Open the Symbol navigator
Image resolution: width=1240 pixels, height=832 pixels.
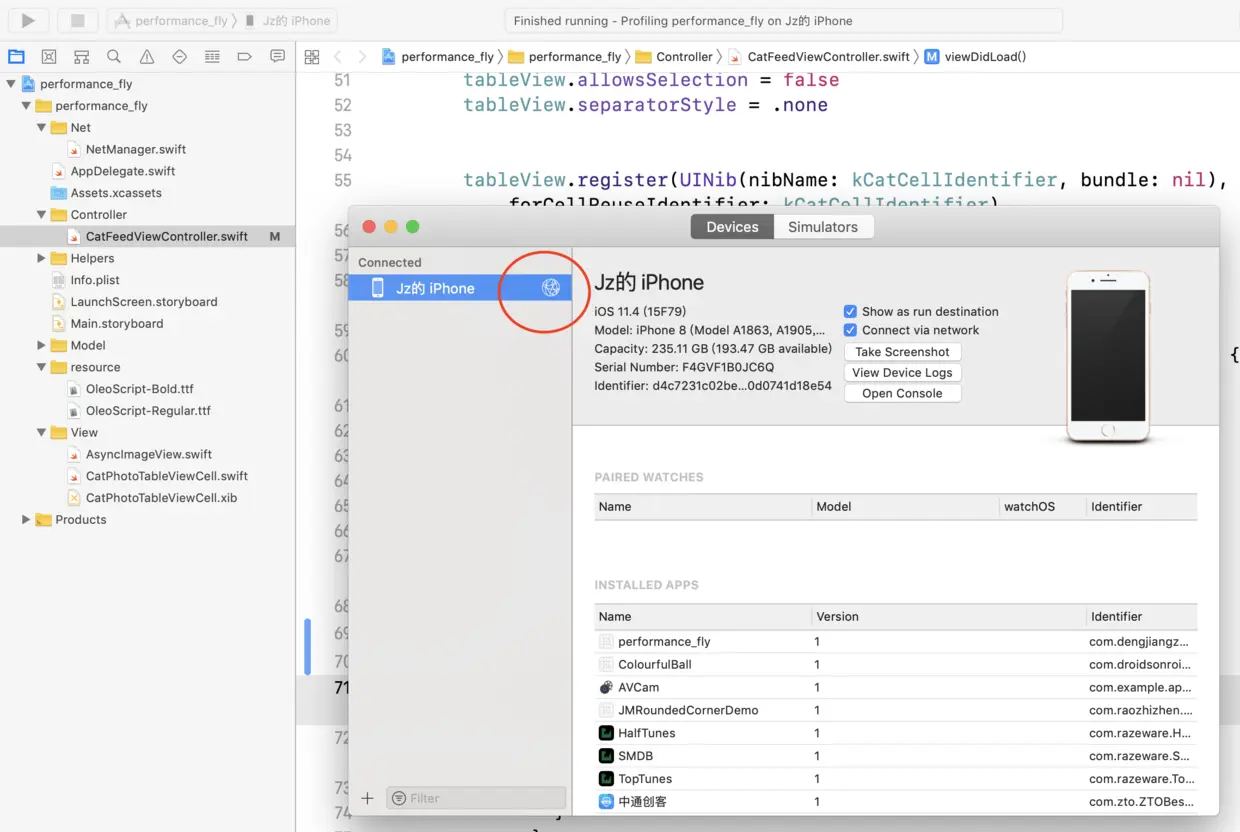pyautogui.click(x=82, y=57)
